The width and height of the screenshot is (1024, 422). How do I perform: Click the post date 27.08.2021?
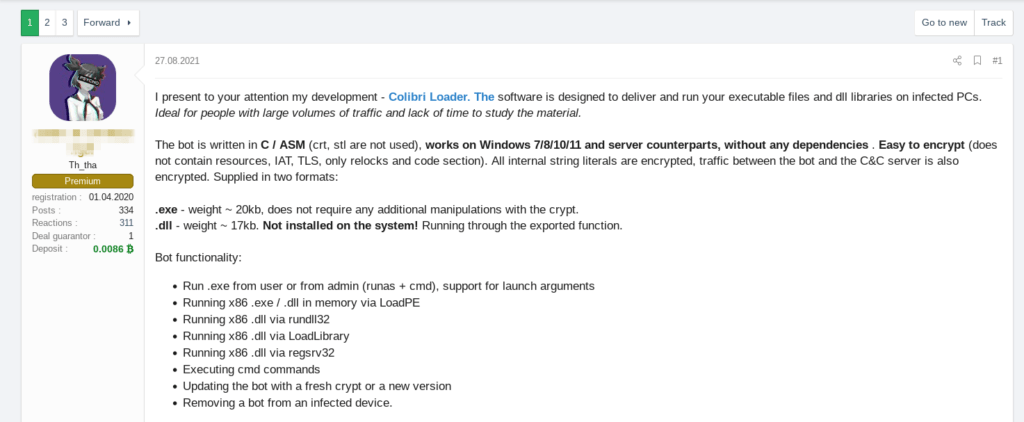[177, 61]
